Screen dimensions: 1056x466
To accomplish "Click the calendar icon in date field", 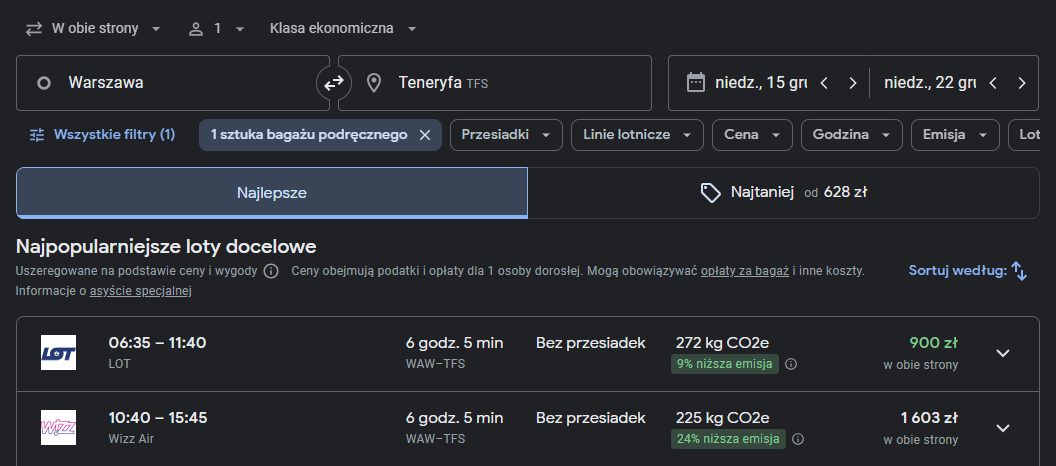I will click(x=696, y=83).
